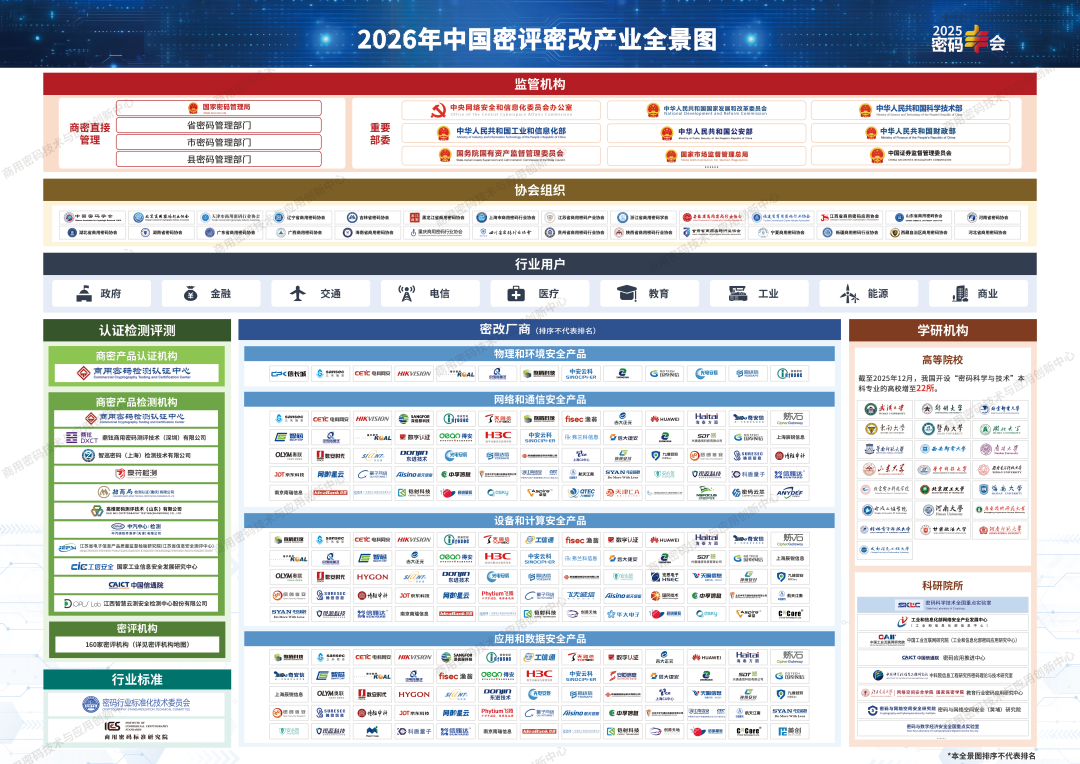
Task: Click 国家市场监督管理总局 box
Action: (706, 155)
